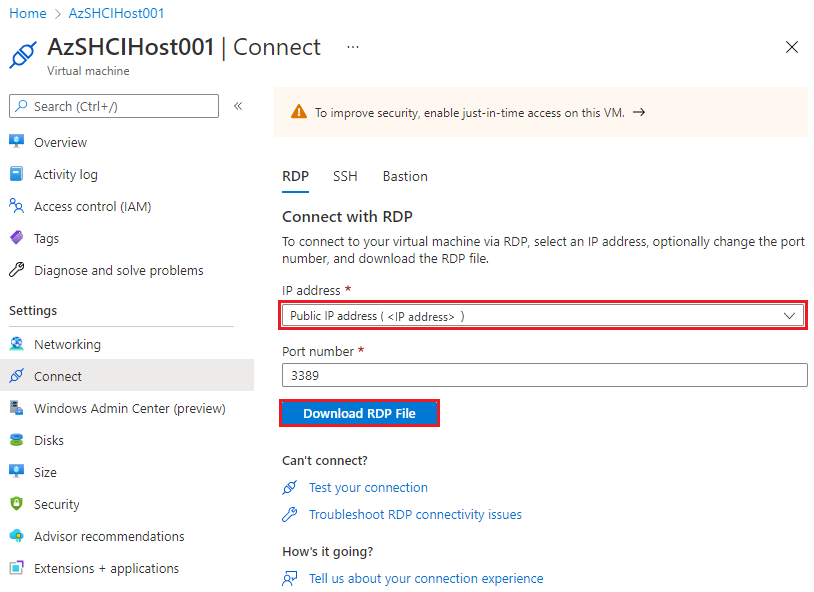This screenshot has width=814, height=592.
Task: Click the plug icon beside Test your connection
Action: pyautogui.click(x=290, y=487)
